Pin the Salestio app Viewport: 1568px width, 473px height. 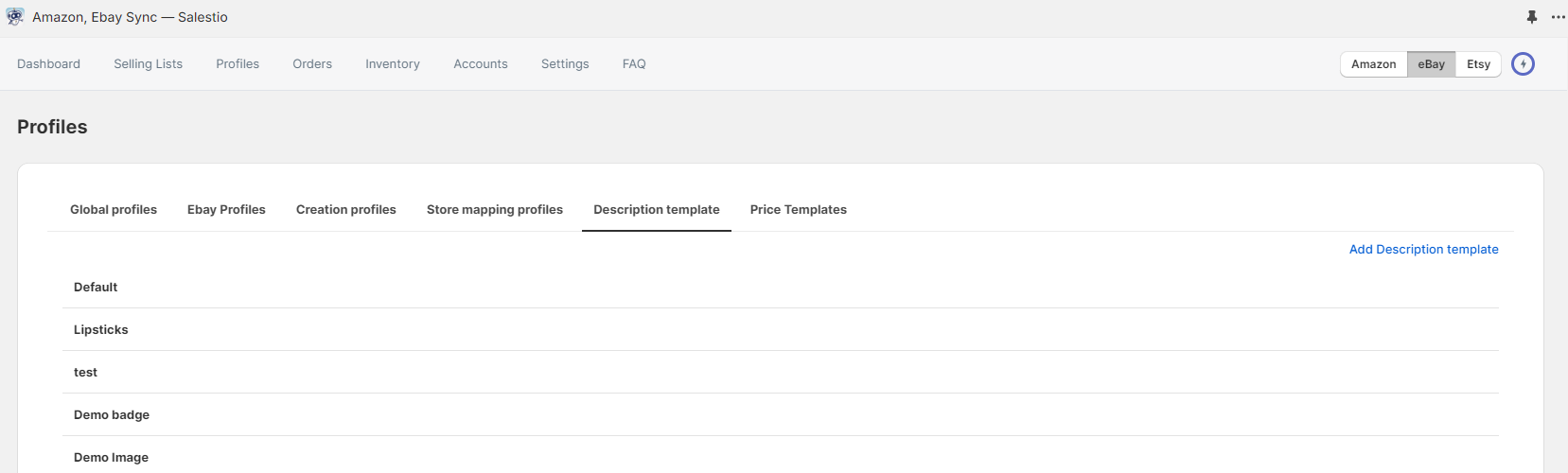pyautogui.click(x=1532, y=17)
